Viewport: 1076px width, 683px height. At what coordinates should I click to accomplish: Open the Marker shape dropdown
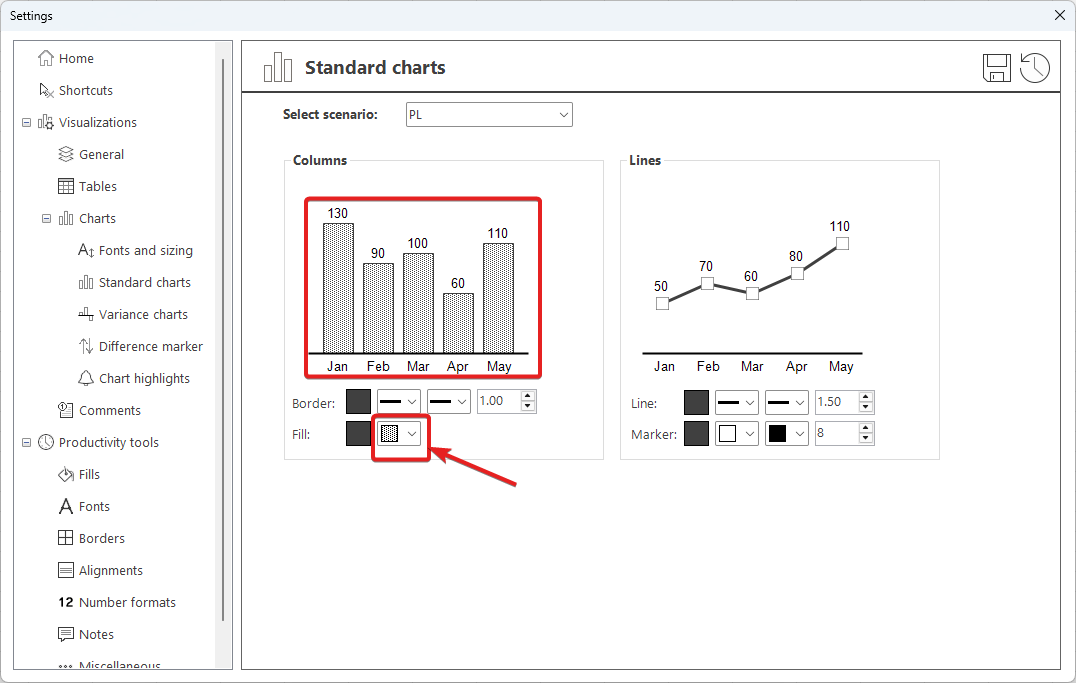point(737,434)
